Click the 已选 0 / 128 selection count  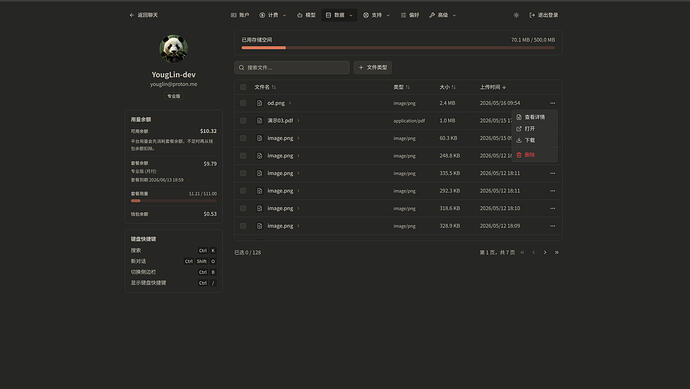click(x=248, y=252)
